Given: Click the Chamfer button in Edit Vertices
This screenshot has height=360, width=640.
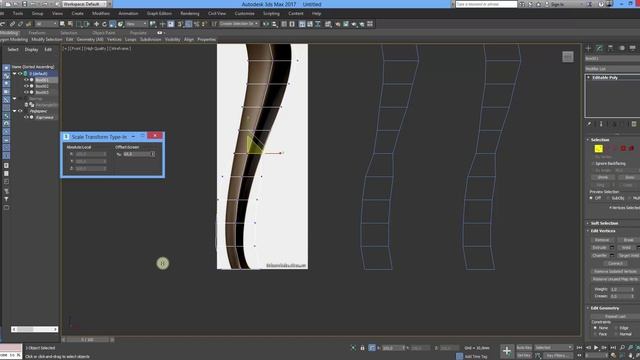Looking at the screenshot, I should [x=600, y=256].
